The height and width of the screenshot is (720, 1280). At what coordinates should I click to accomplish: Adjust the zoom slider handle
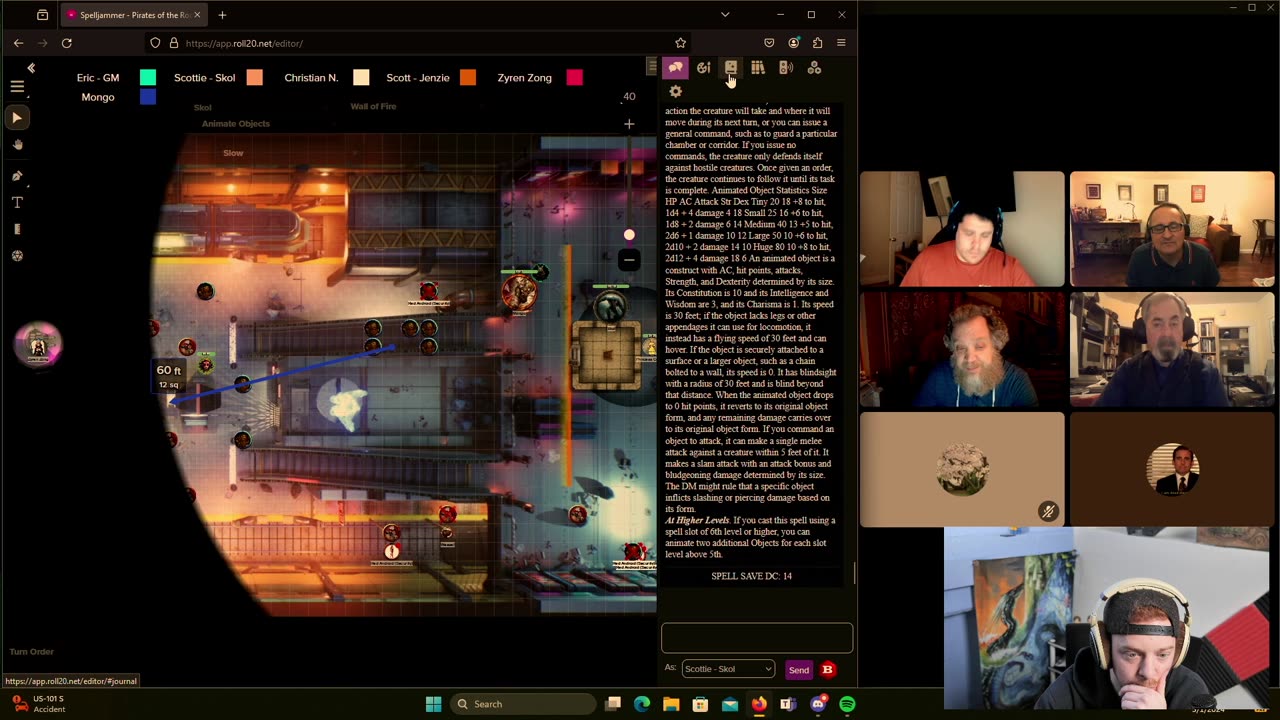629,235
